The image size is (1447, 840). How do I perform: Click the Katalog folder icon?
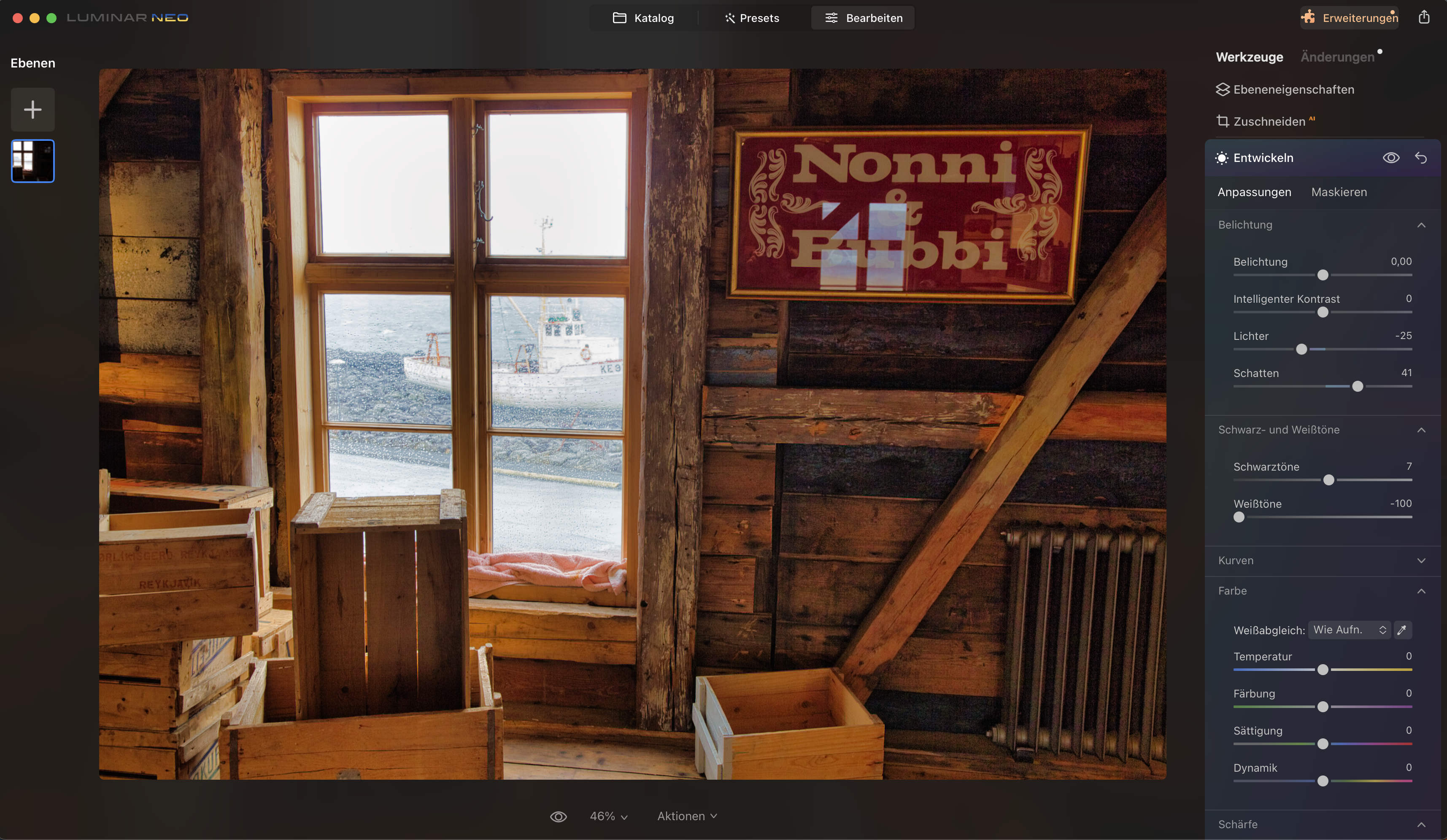pos(620,18)
